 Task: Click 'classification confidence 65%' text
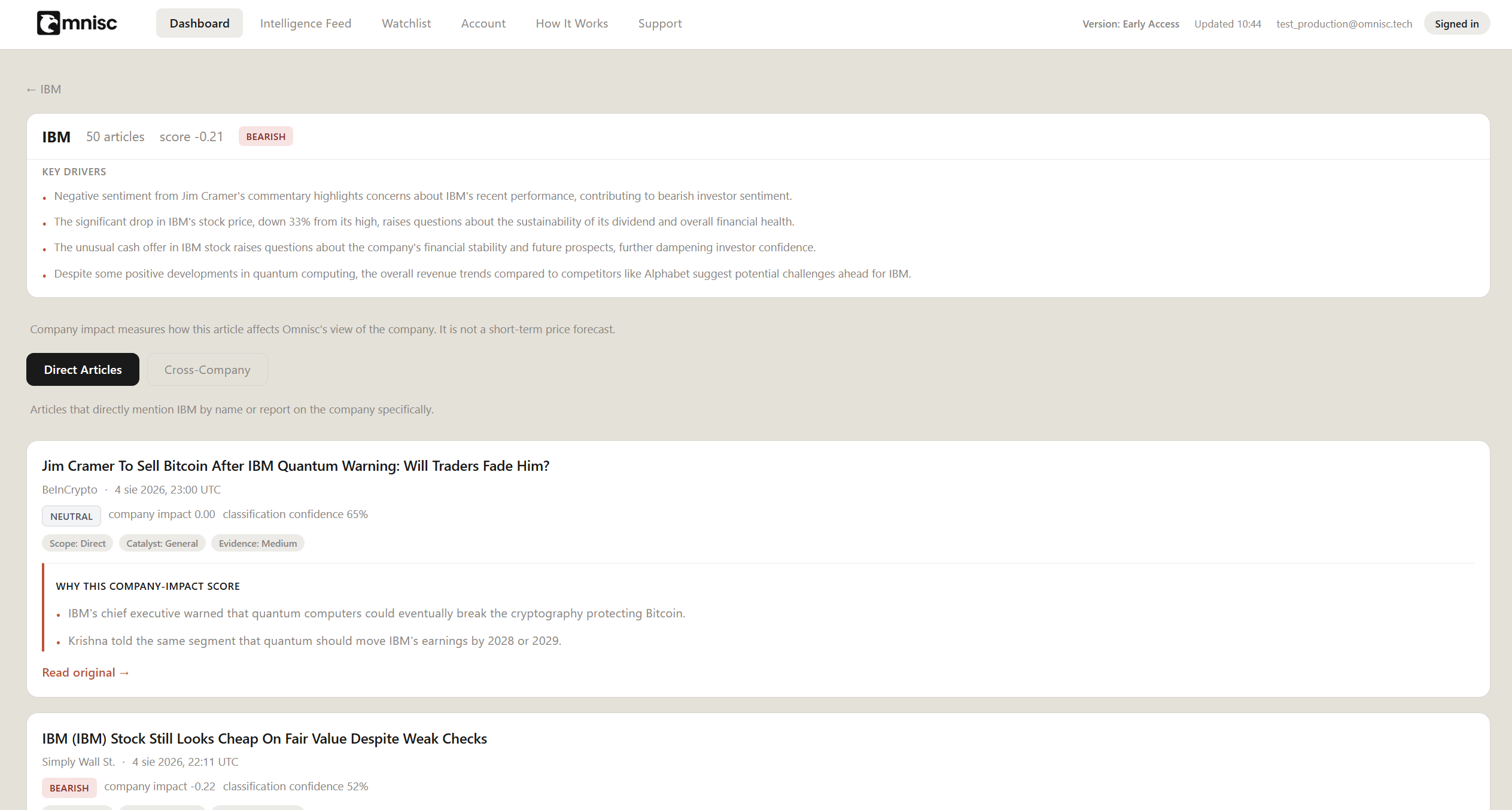click(x=296, y=514)
